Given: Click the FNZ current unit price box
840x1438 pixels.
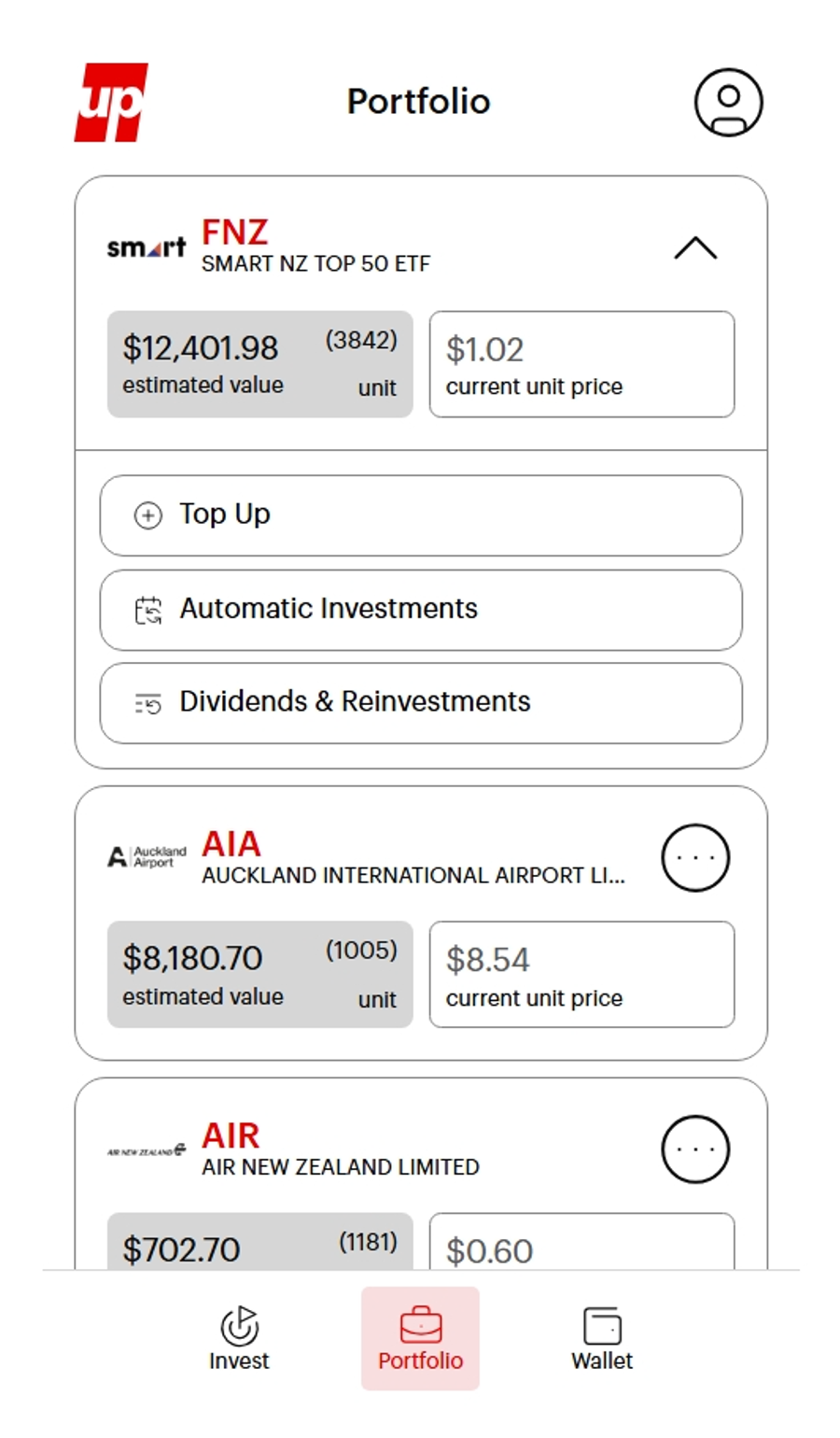Looking at the screenshot, I should point(581,364).
